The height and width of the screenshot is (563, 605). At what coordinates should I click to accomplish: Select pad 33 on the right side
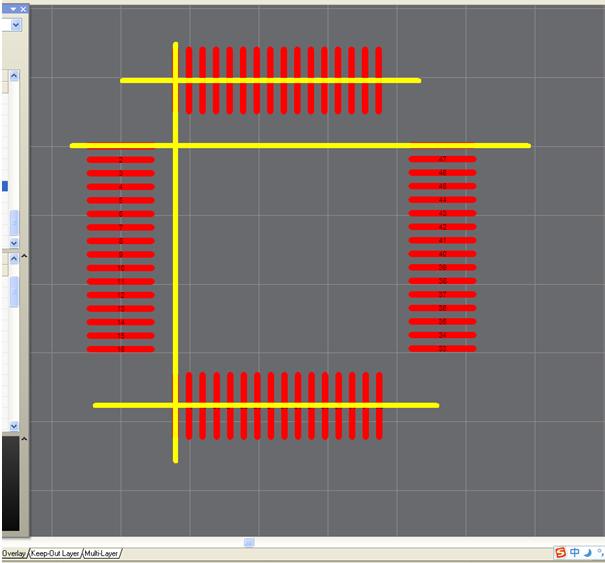(443, 348)
